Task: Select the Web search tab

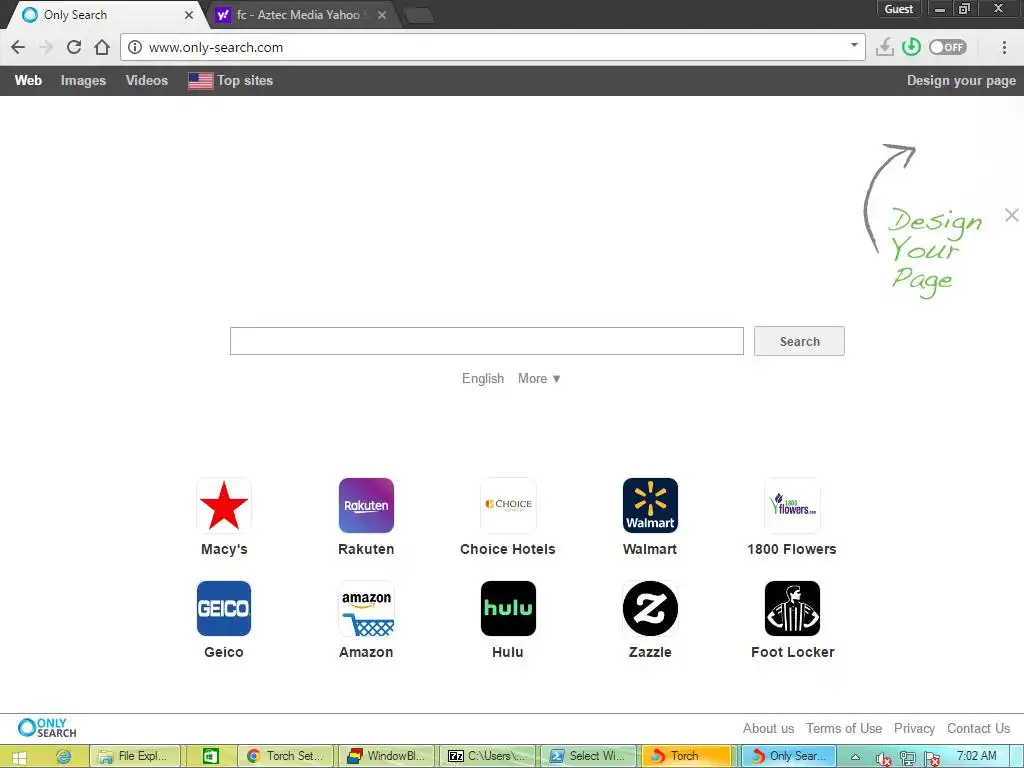Action: (28, 80)
